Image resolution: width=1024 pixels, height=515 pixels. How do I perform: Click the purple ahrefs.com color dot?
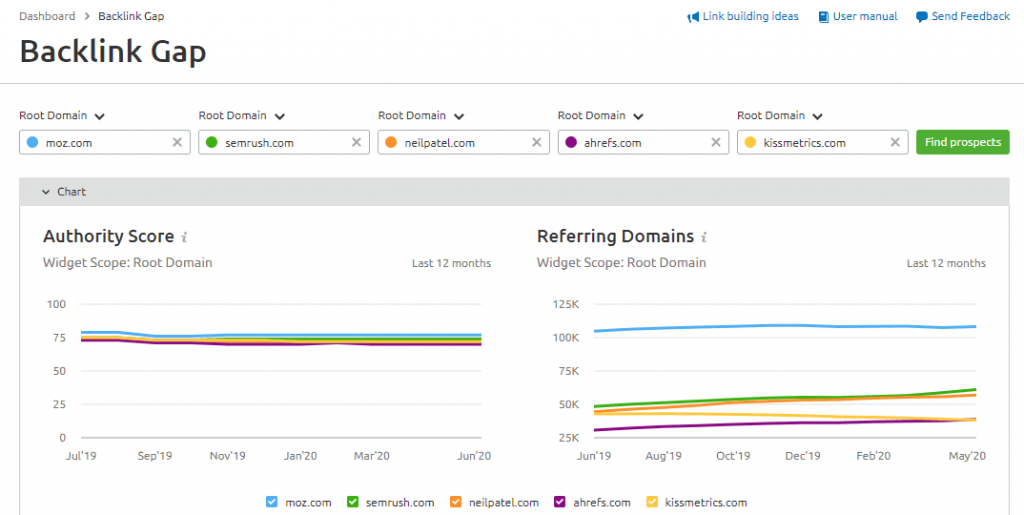(x=571, y=142)
